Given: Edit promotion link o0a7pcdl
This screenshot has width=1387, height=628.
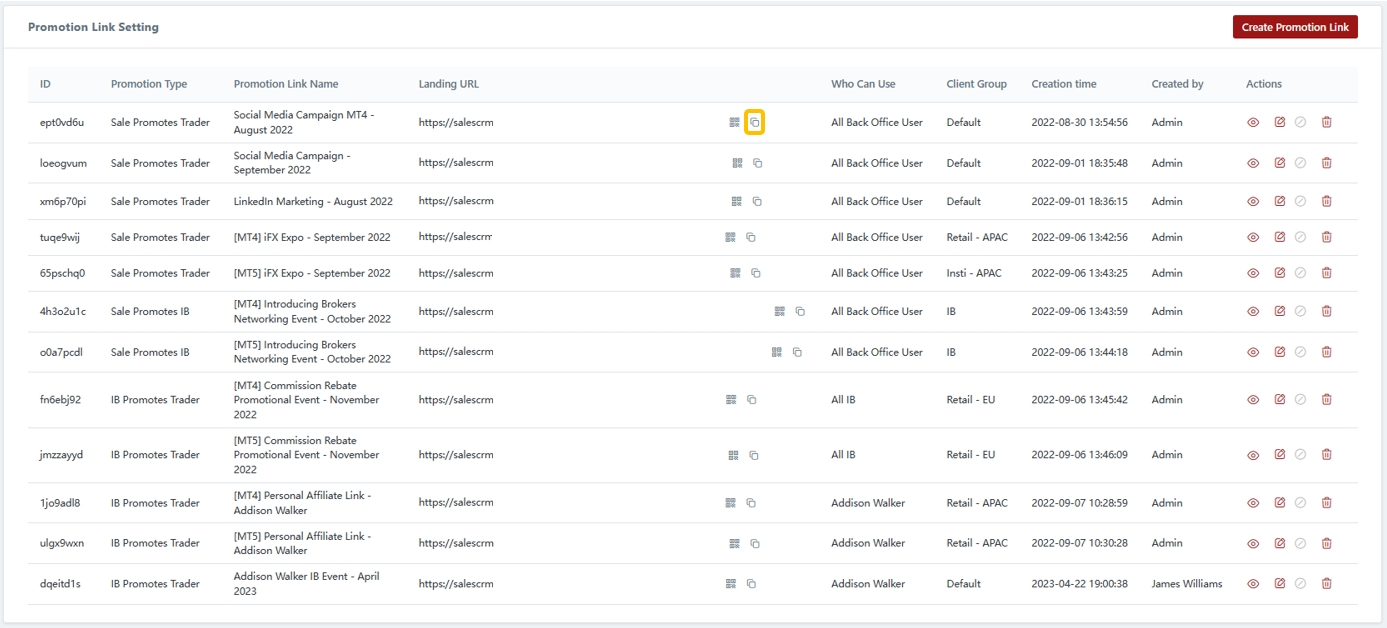Looking at the screenshot, I should (x=1279, y=352).
